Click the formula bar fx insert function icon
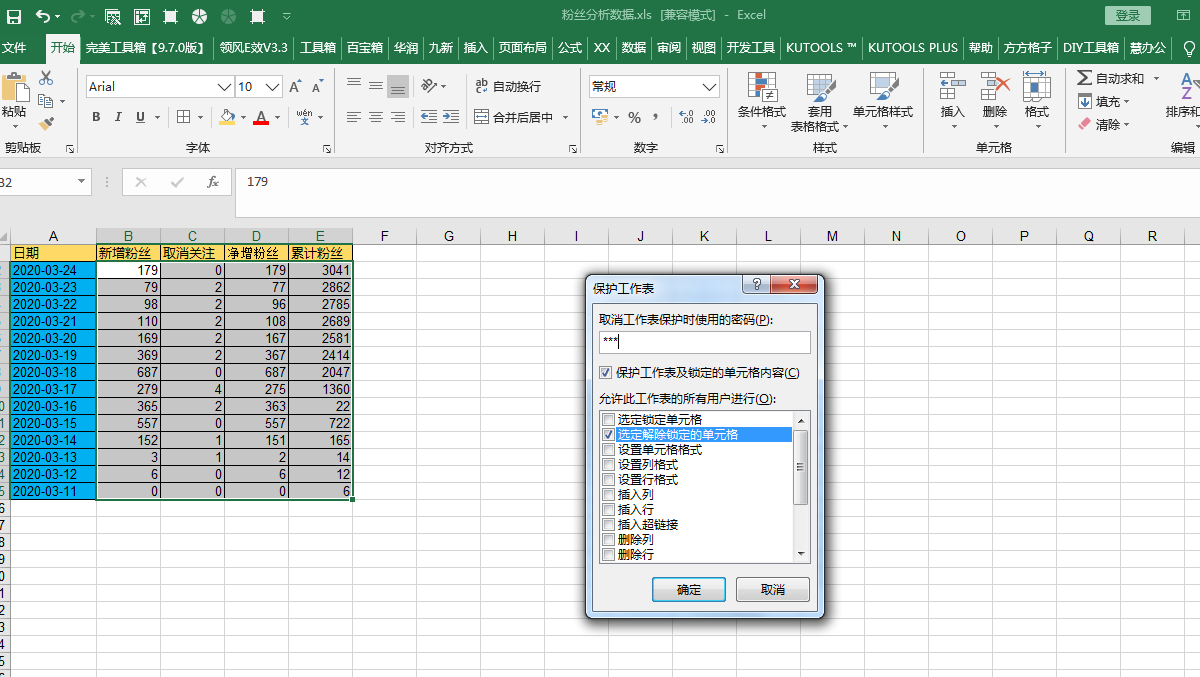 [213, 182]
